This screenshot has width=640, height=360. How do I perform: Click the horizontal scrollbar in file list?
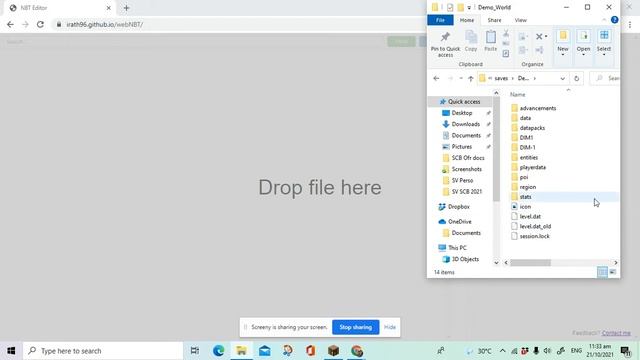[x=530, y=262]
